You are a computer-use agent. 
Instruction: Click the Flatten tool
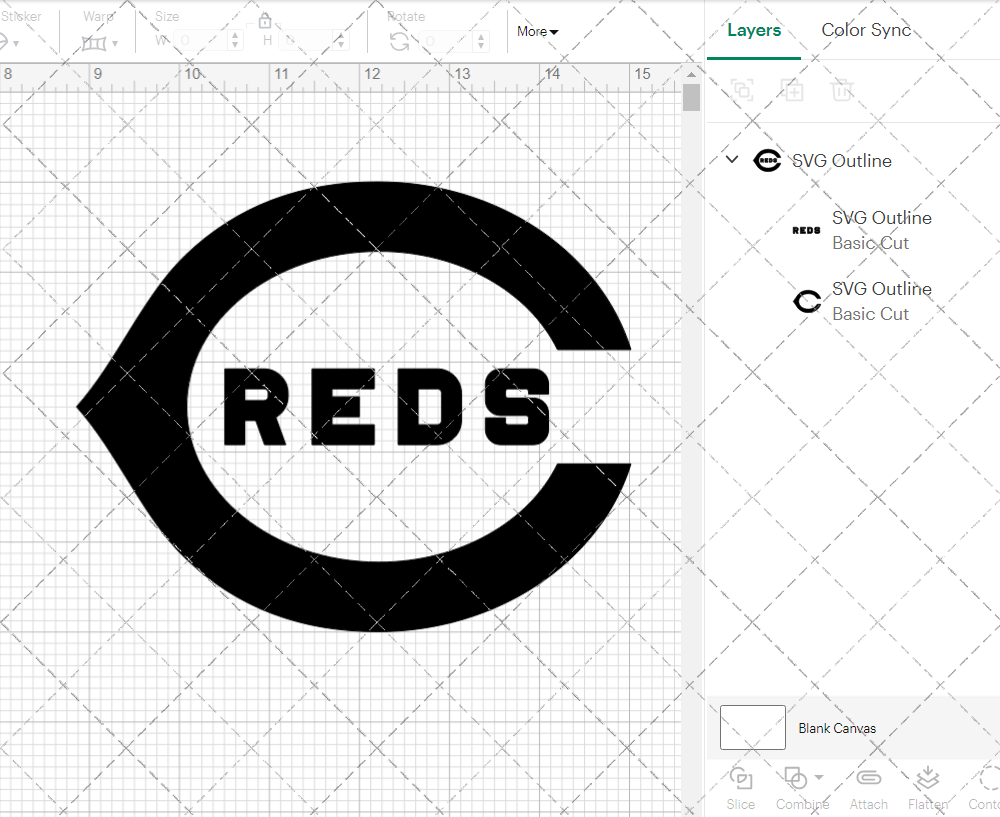(927, 789)
